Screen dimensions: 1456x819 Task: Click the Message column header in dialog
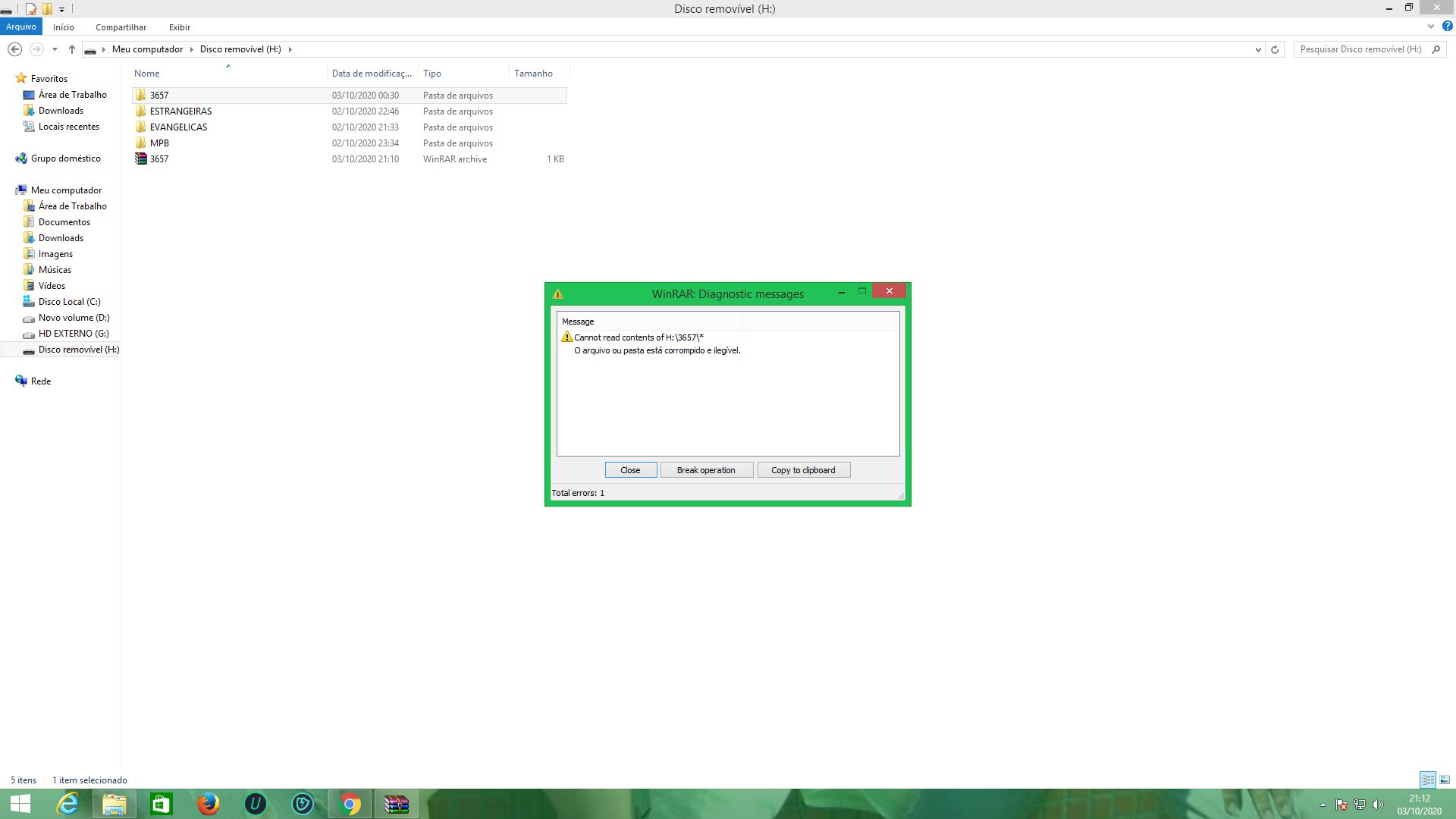pyautogui.click(x=650, y=322)
